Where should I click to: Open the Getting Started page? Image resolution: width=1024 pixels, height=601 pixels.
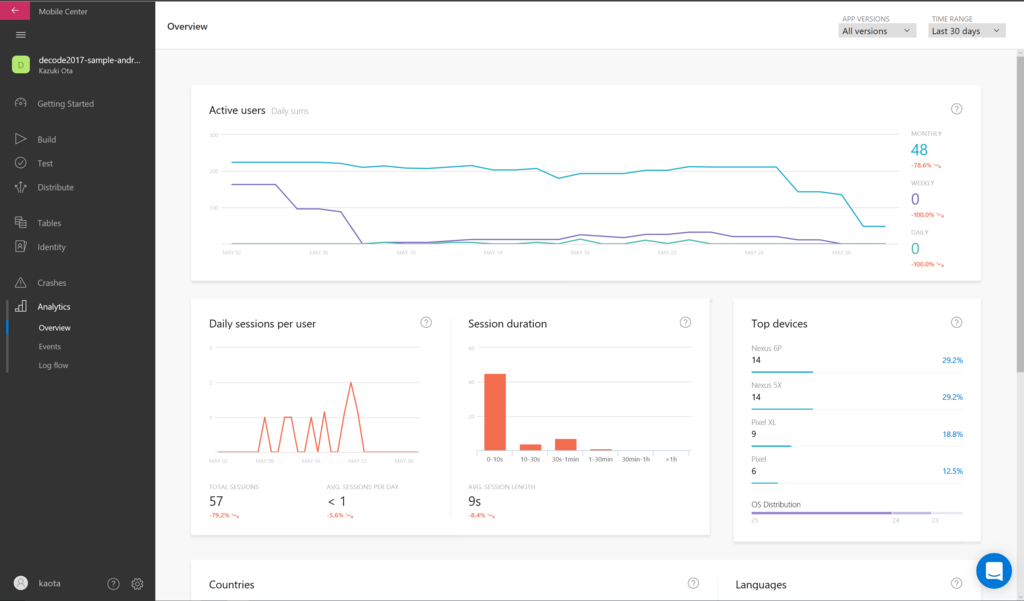click(65, 103)
